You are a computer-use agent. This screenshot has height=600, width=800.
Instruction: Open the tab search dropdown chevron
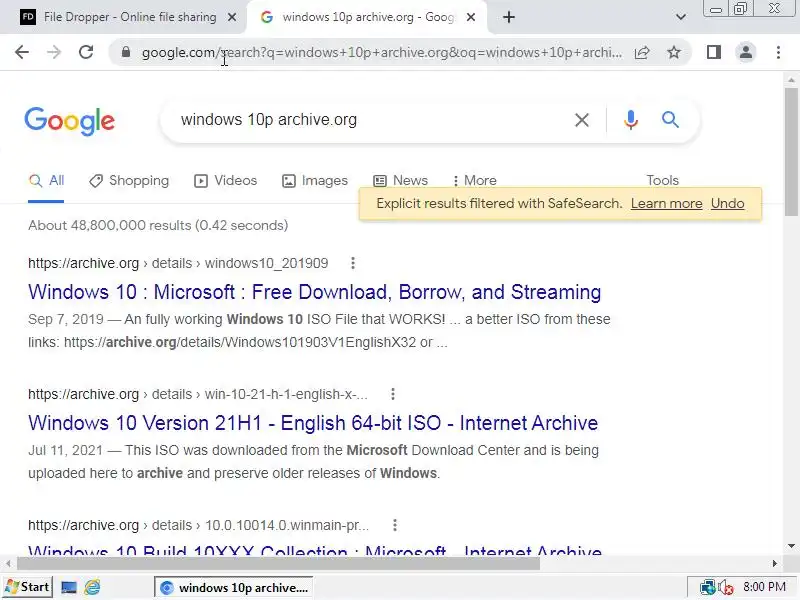click(681, 17)
